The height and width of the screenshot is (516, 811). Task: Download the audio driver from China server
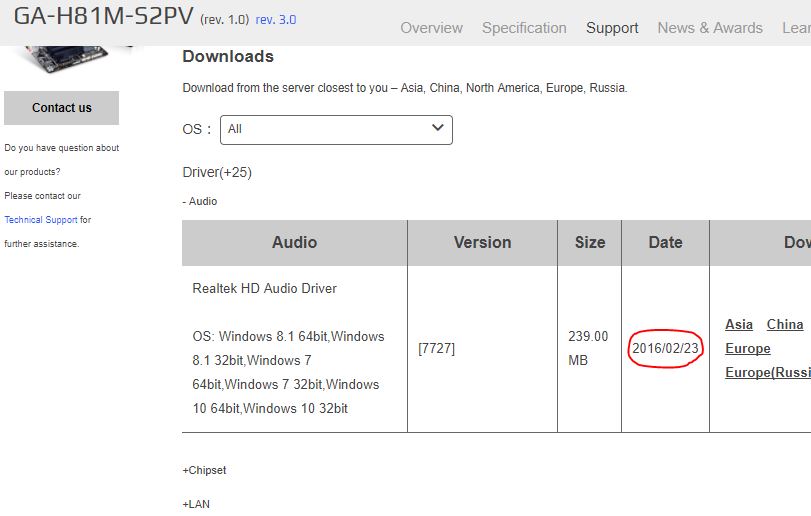[x=785, y=324]
